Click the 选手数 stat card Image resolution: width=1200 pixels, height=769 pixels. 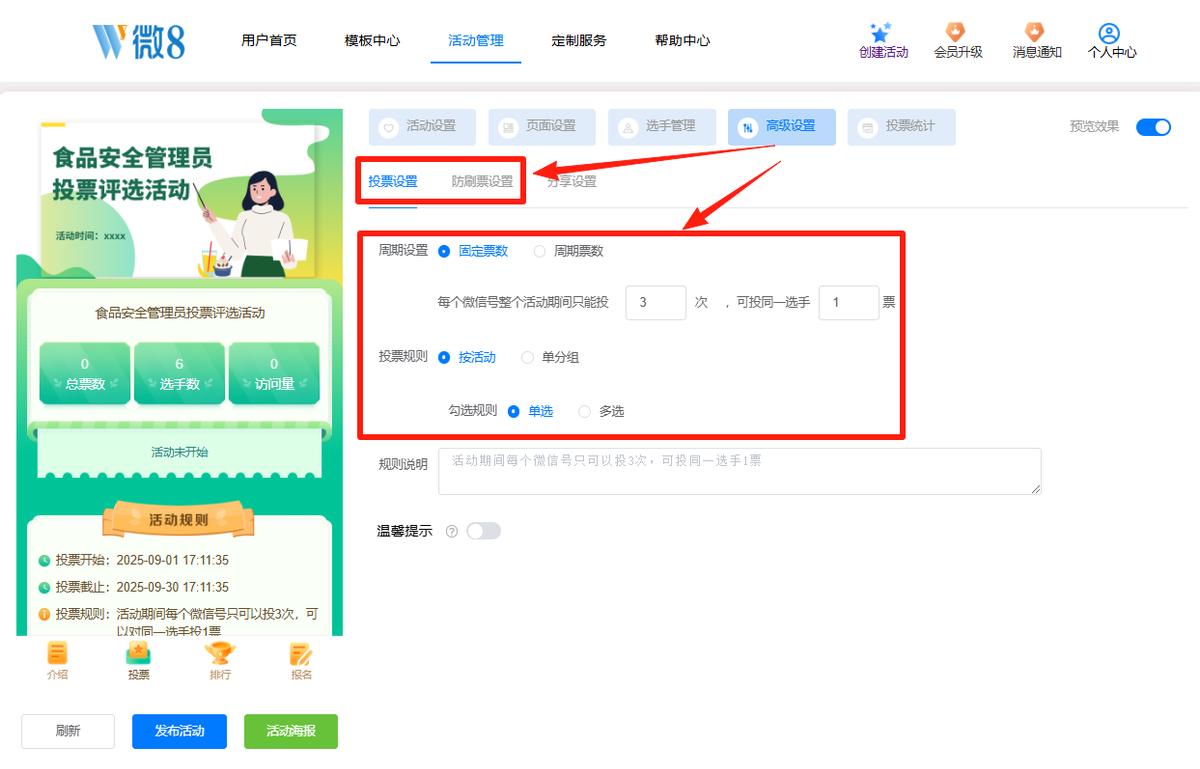[180, 374]
